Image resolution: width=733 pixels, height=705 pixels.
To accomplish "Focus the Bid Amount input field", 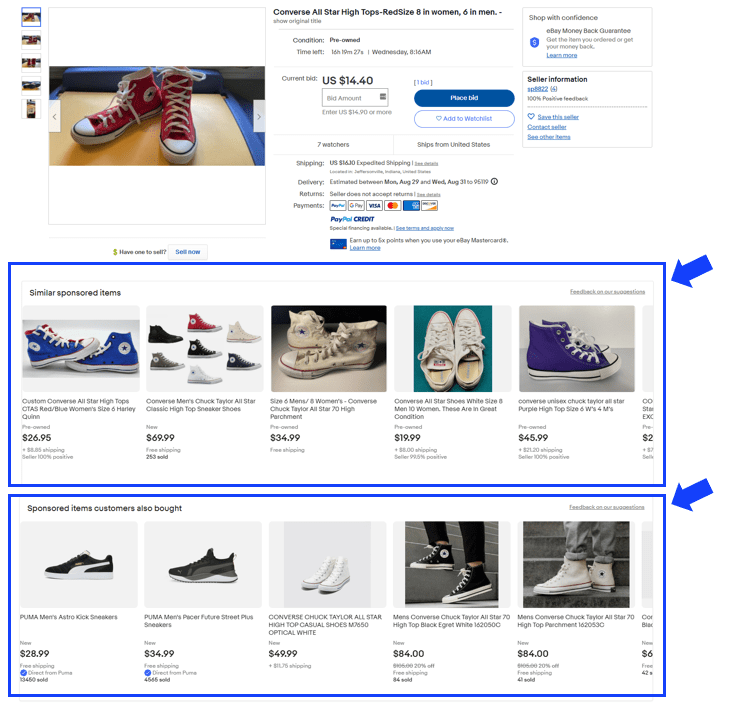I will [x=355, y=98].
